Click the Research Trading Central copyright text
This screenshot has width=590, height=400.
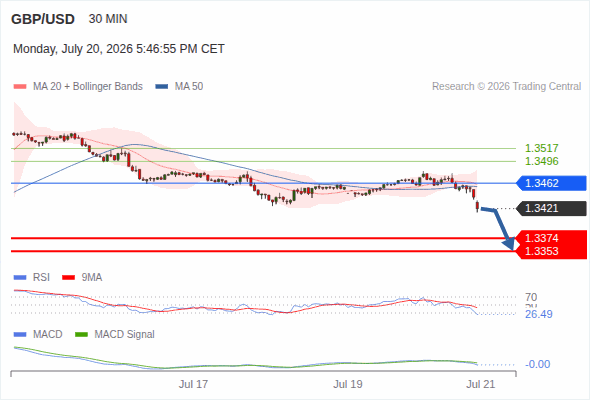point(506,87)
